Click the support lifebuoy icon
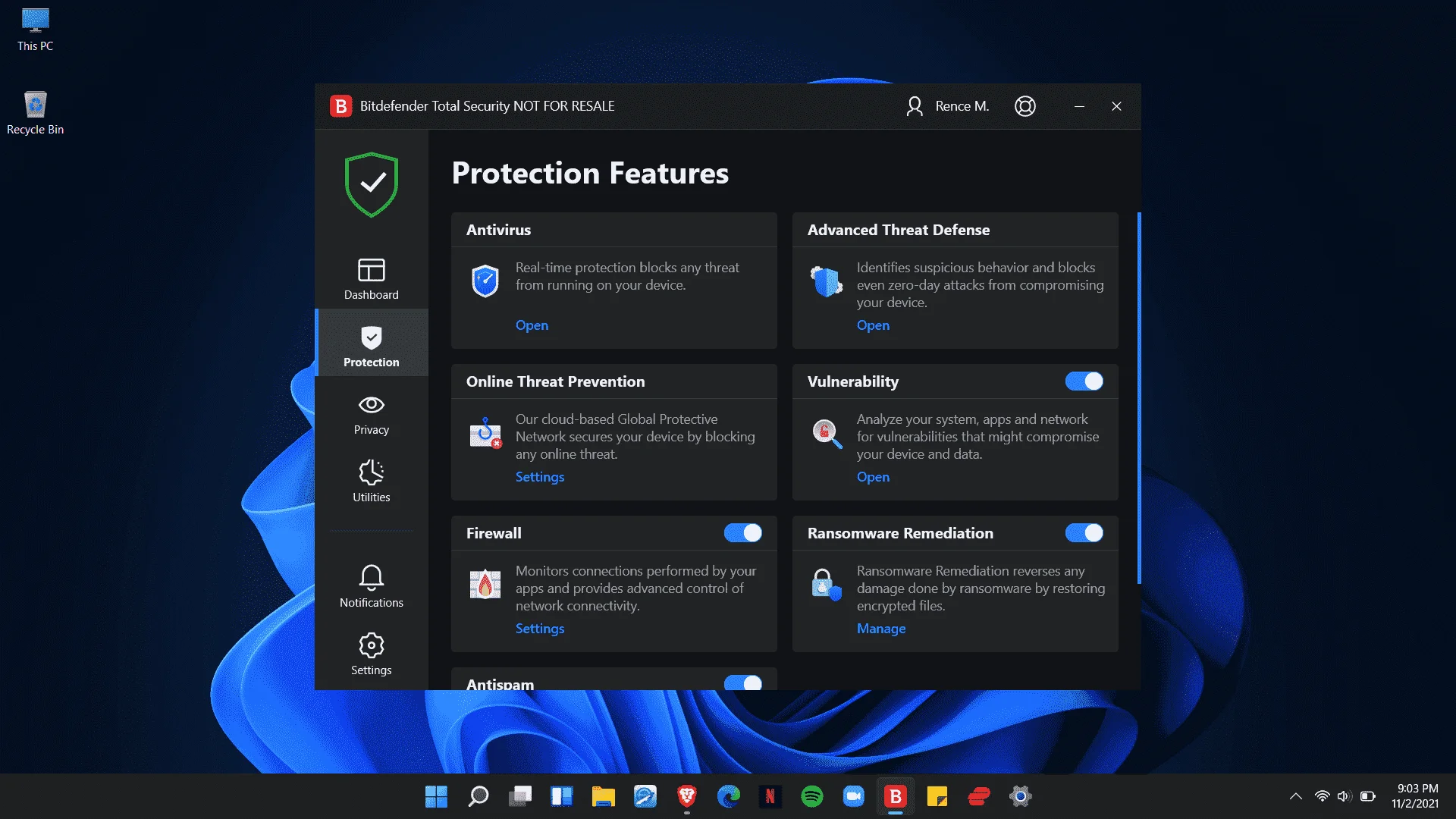Image resolution: width=1456 pixels, height=819 pixels. [x=1025, y=106]
